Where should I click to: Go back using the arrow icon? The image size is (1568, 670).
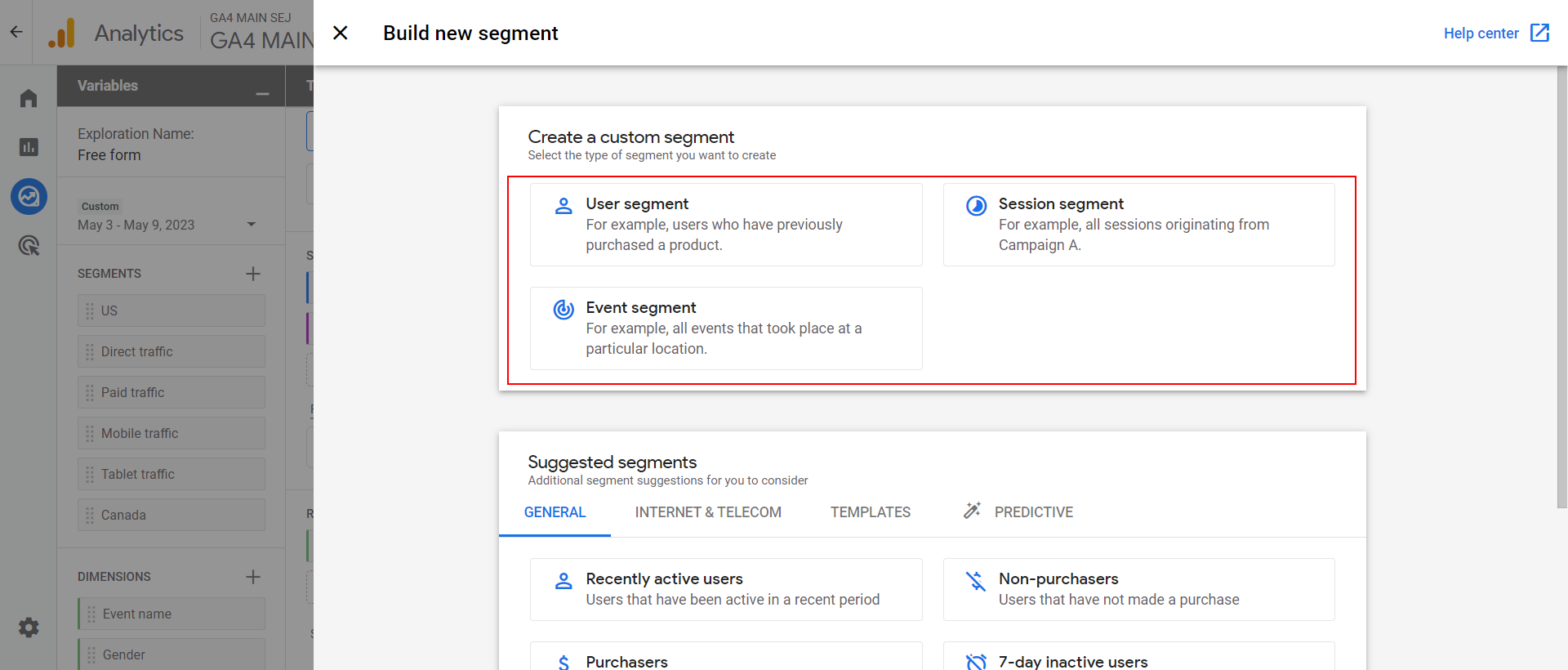tap(16, 33)
